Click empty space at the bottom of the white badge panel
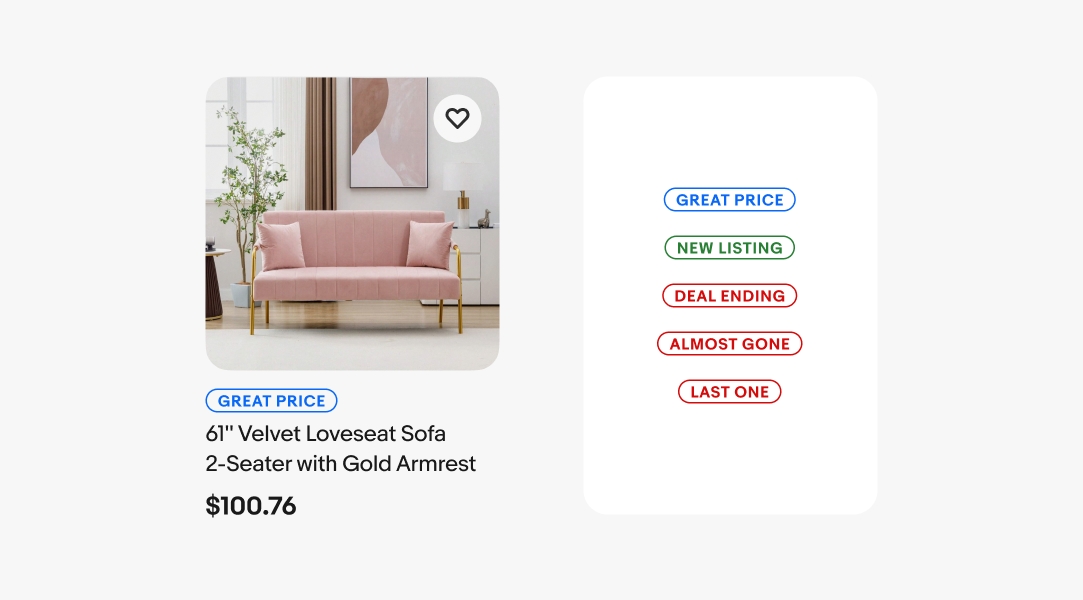 click(730, 470)
